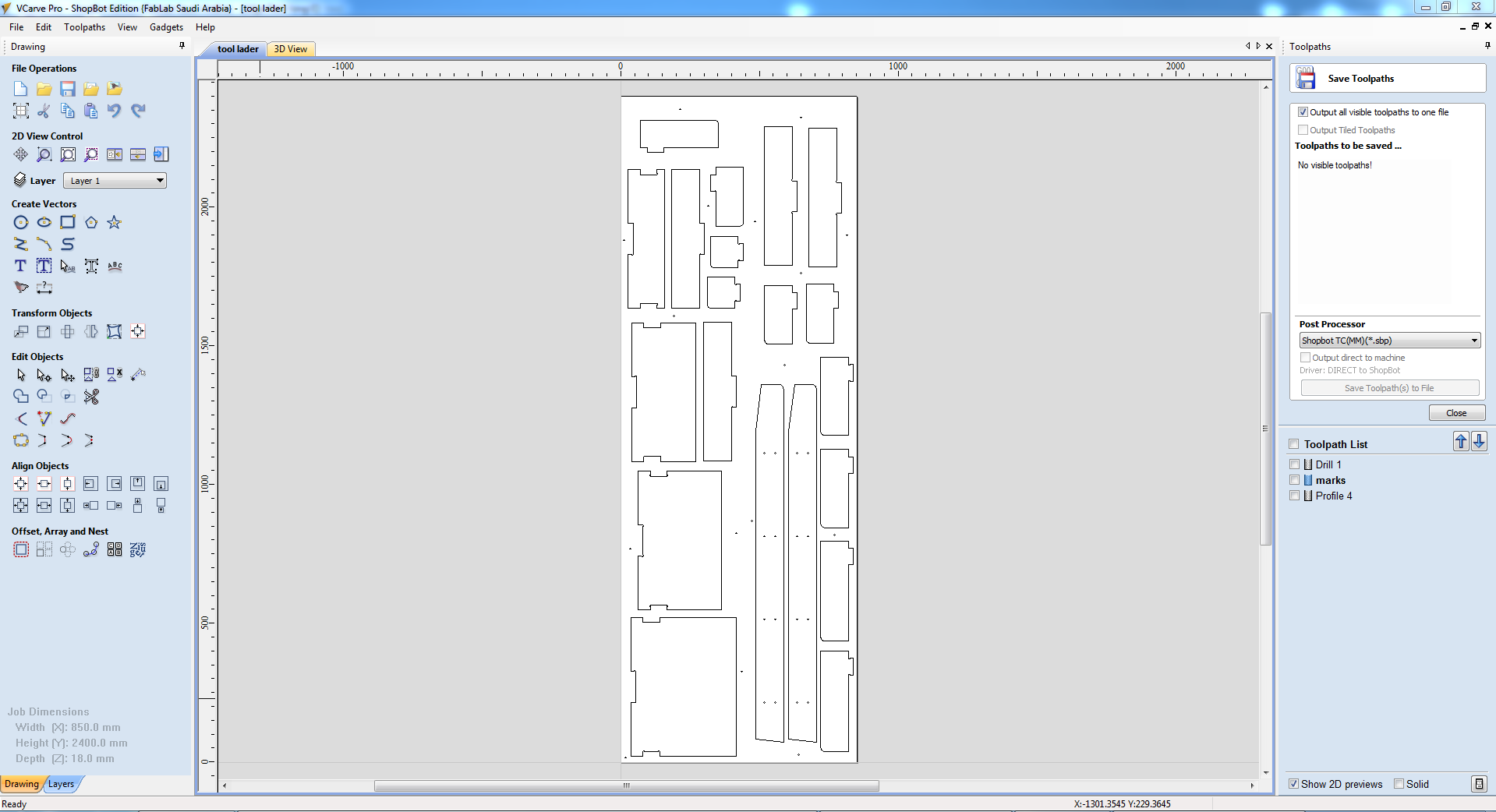Screen dimensions: 1496x812
Task: Click the vertical scrollbar thumb beside the canvas
Action: [1265, 429]
